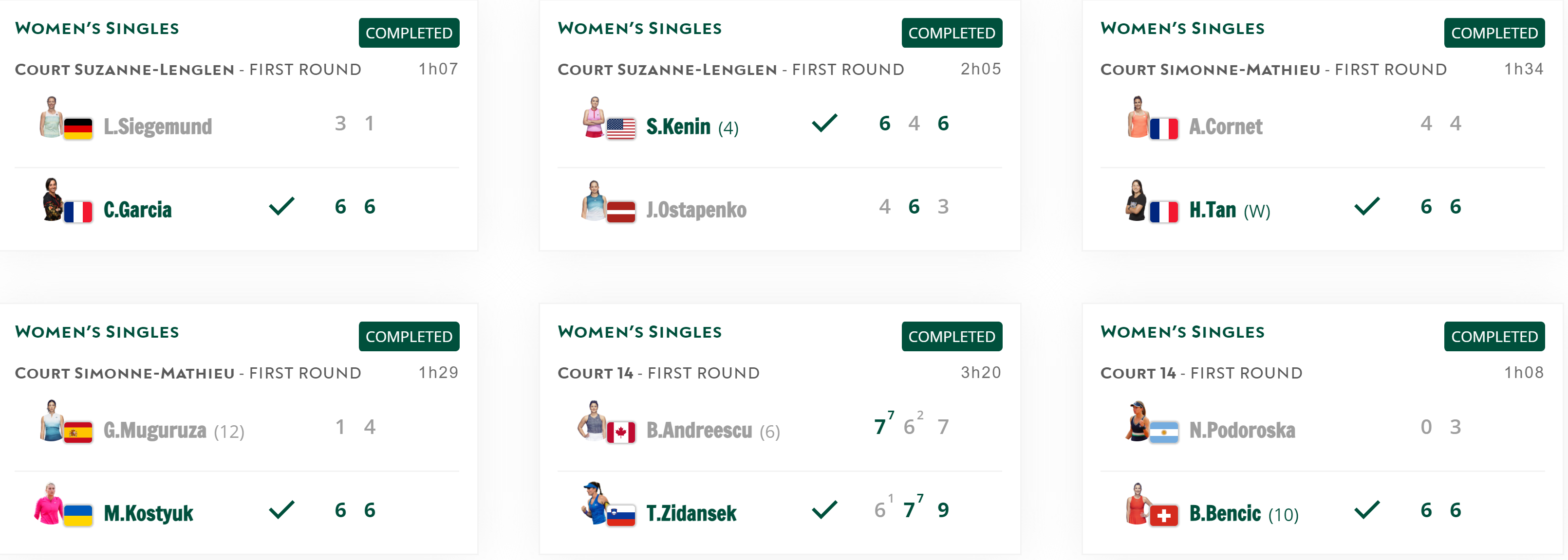
Task: Click M.Kostyuk player photo thumbnail
Action: coord(49,504)
